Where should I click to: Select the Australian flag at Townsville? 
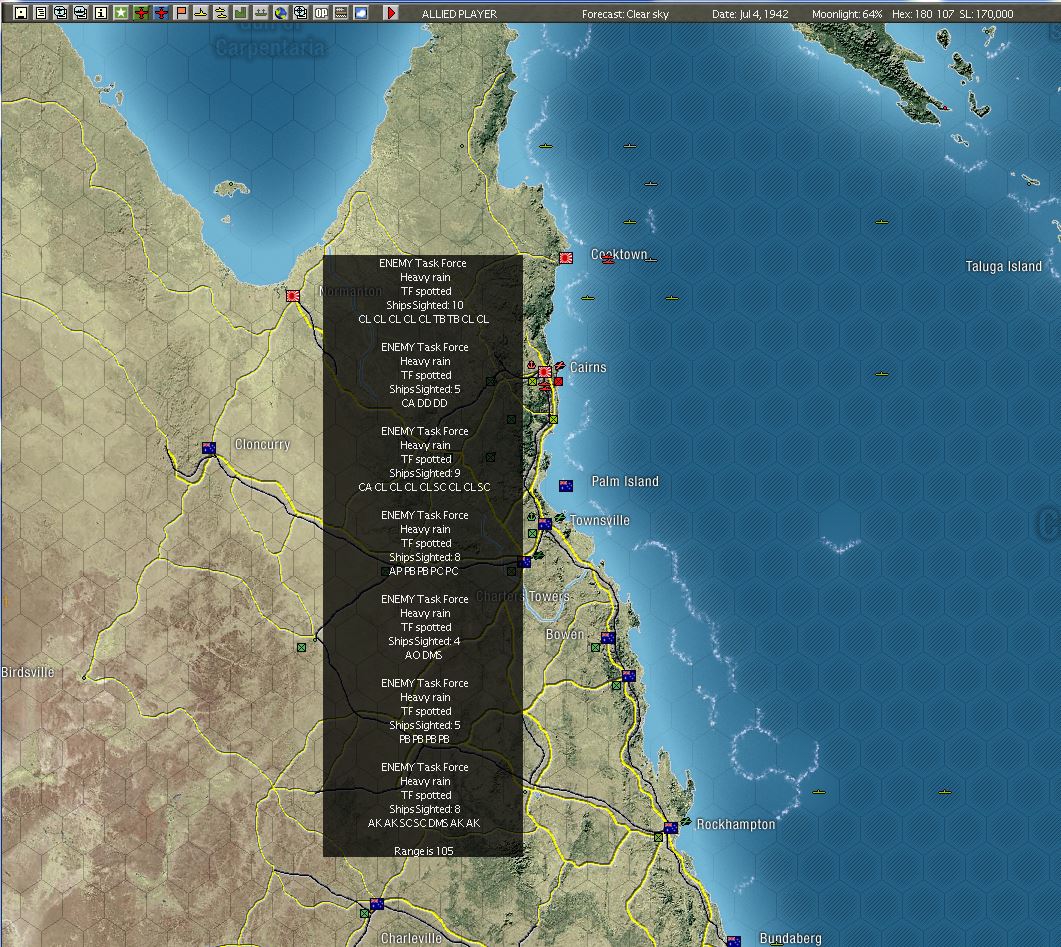coord(545,524)
